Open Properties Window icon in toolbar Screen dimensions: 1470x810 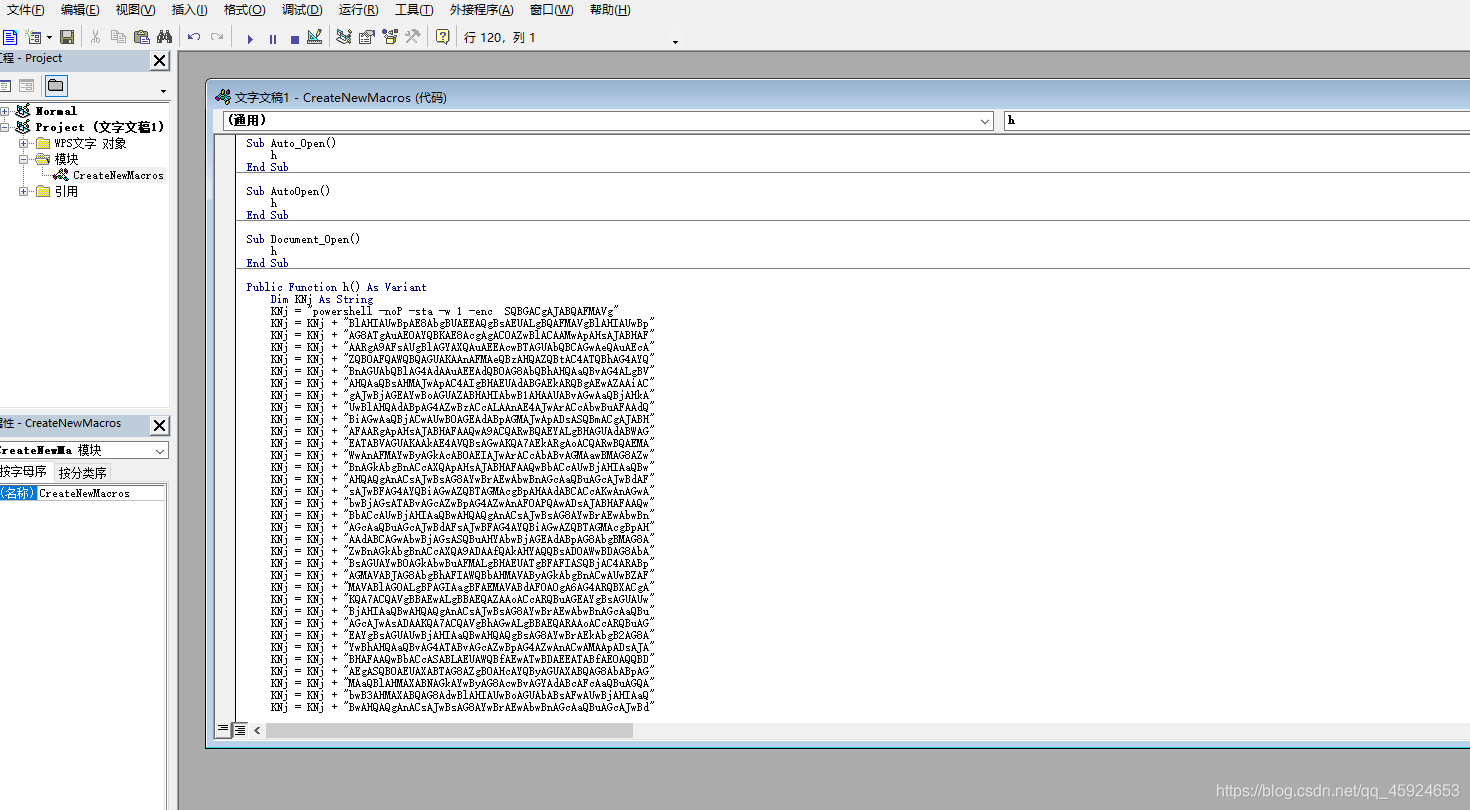(367, 37)
